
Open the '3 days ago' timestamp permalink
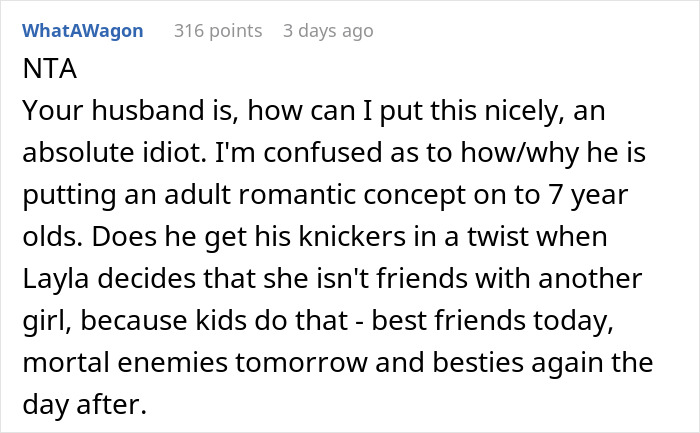327,30
